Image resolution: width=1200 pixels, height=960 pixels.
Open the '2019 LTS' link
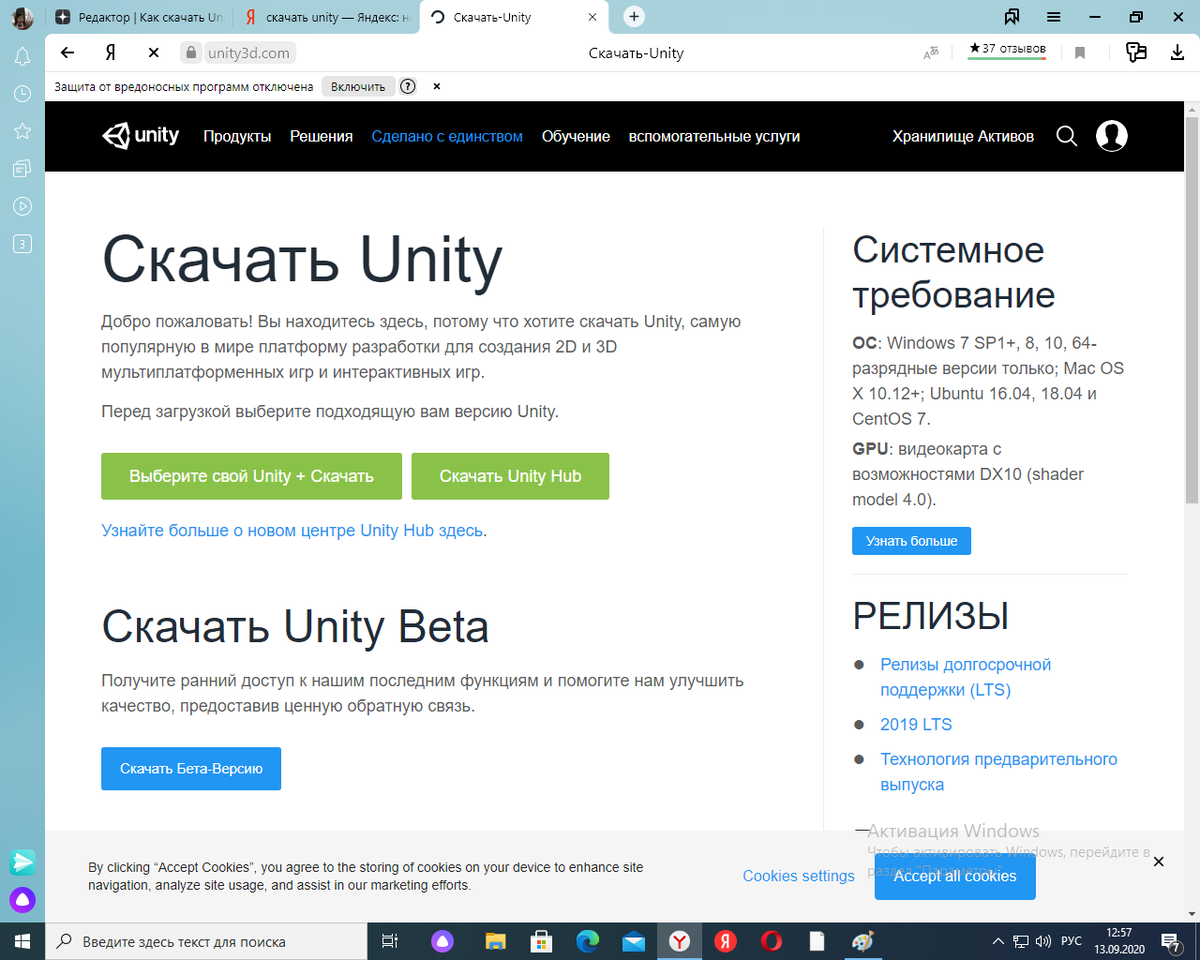click(x=916, y=724)
